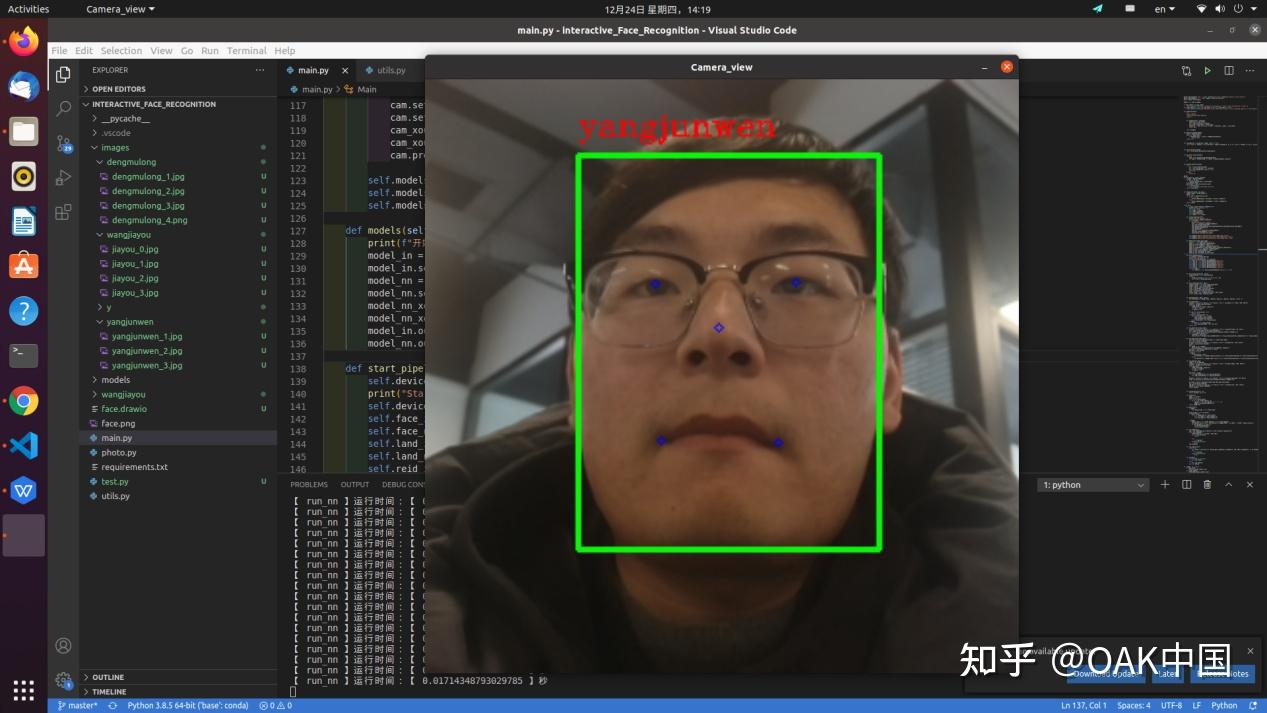Screen dimensions: 1267x713
Task: Click the master branch indicator
Action: tap(77, 705)
